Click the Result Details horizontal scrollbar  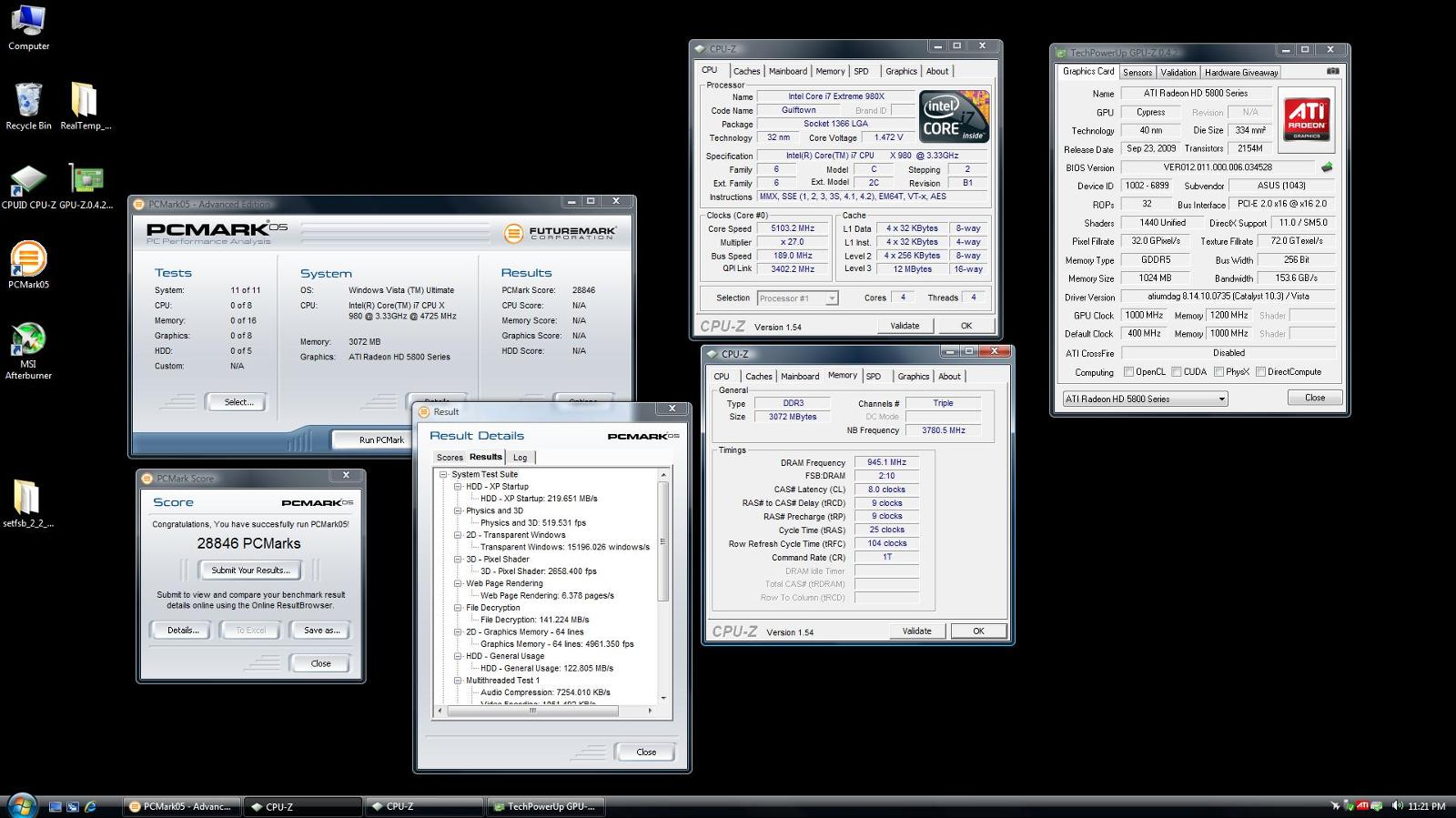532,711
